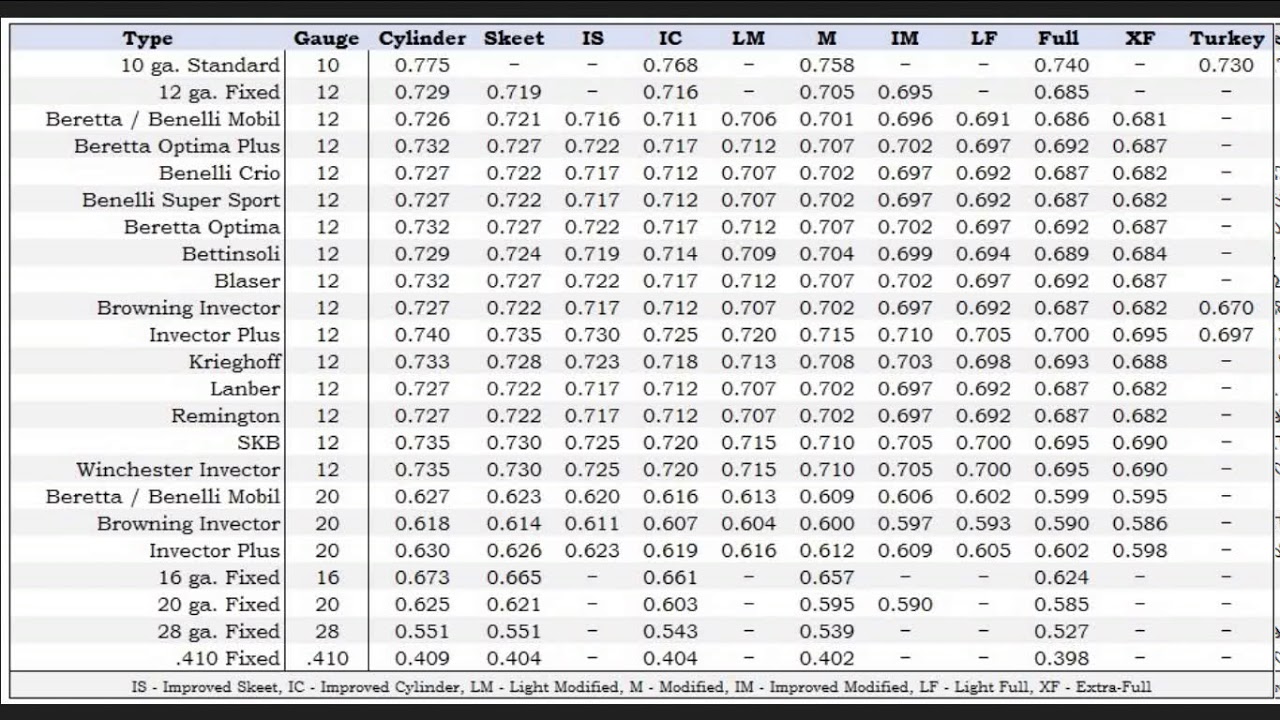Viewport: 1280px width, 720px height.
Task: Select the LM column header
Action: pyautogui.click(x=748, y=39)
